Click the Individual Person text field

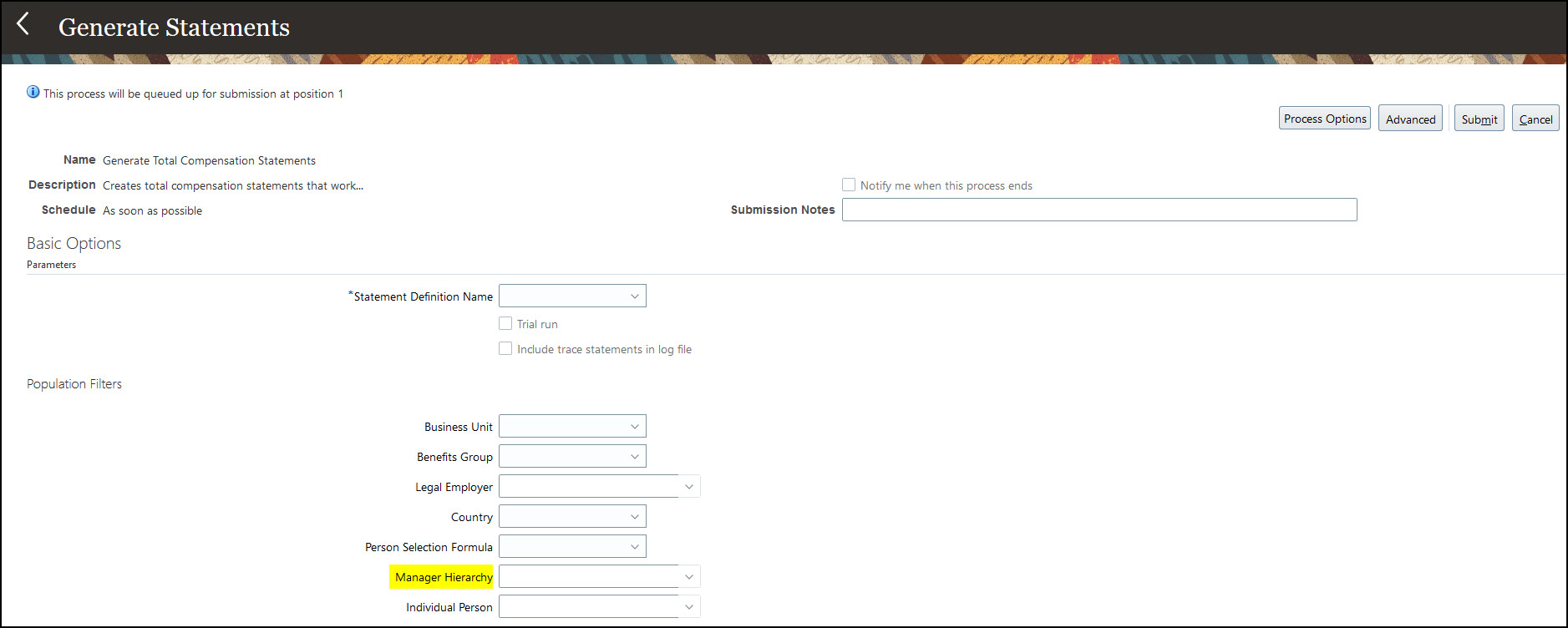click(x=589, y=606)
